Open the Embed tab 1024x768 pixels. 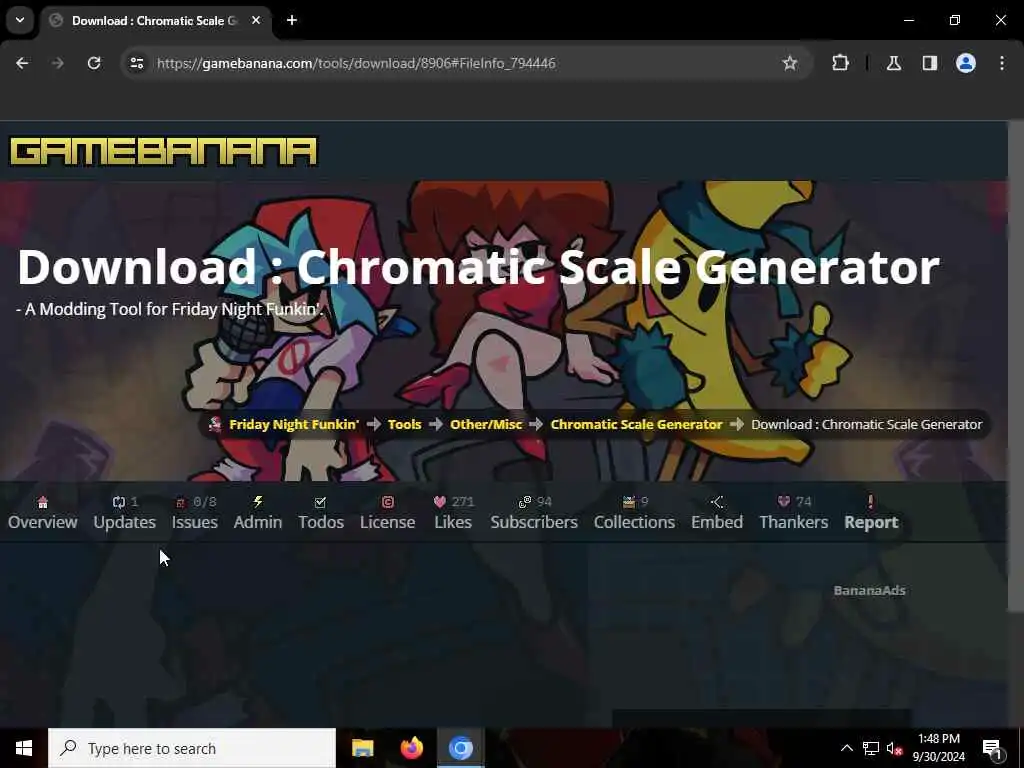click(x=717, y=513)
